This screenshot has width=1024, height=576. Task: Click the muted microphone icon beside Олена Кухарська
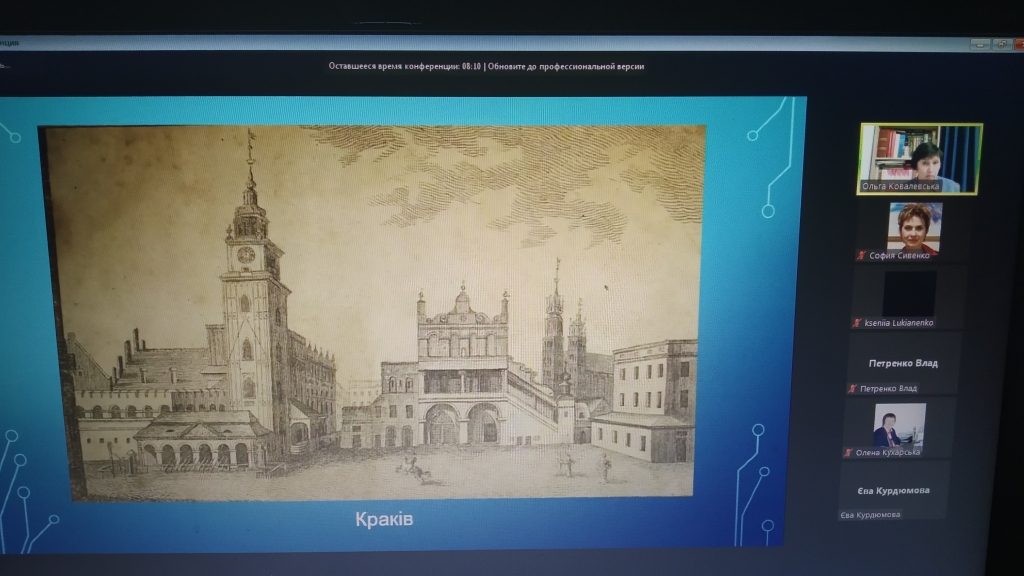848,452
